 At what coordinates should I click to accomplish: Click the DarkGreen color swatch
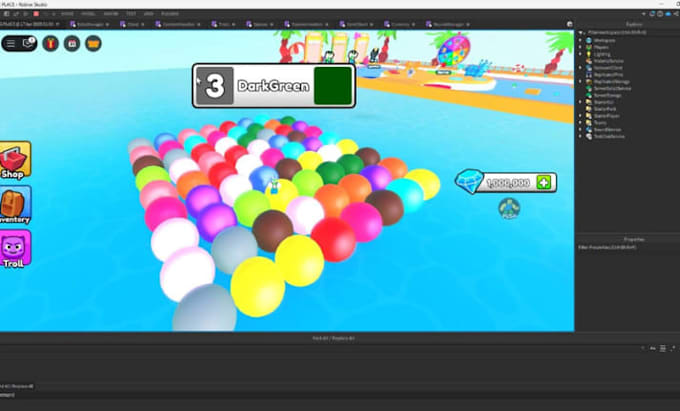click(333, 86)
